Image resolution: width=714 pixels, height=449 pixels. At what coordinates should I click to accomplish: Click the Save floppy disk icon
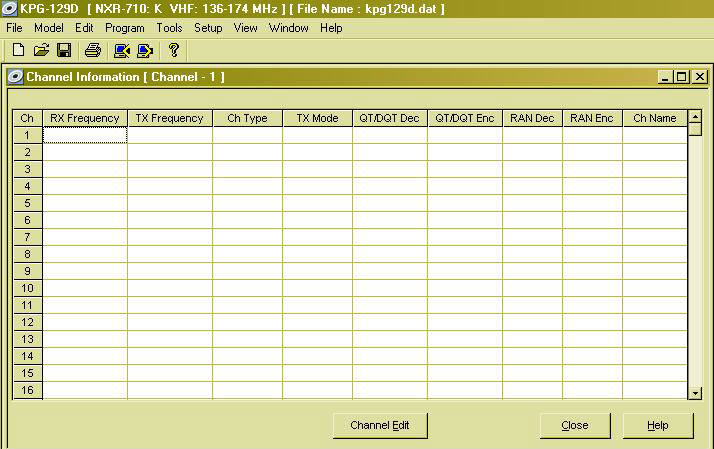tap(64, 50)
